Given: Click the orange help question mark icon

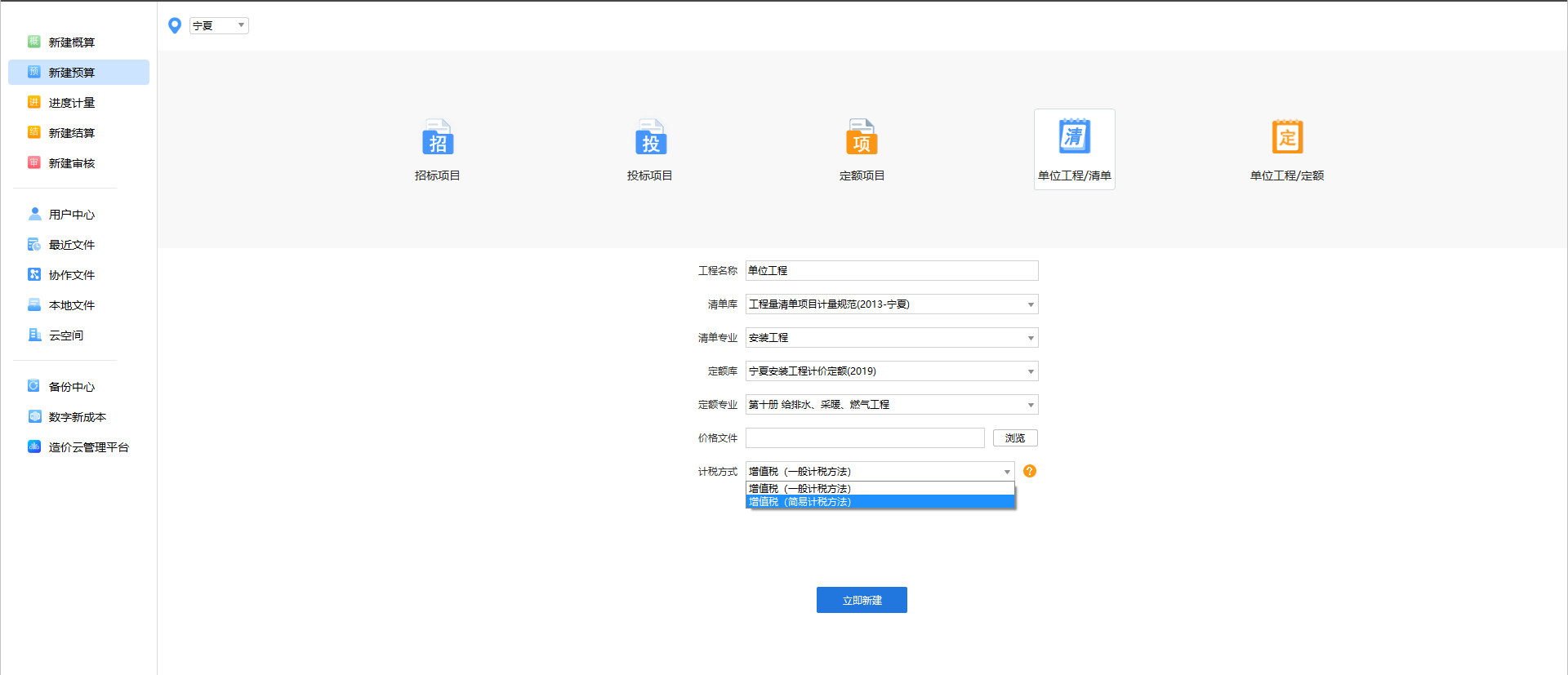Looking at the screenshot, I should [1030, 471].
